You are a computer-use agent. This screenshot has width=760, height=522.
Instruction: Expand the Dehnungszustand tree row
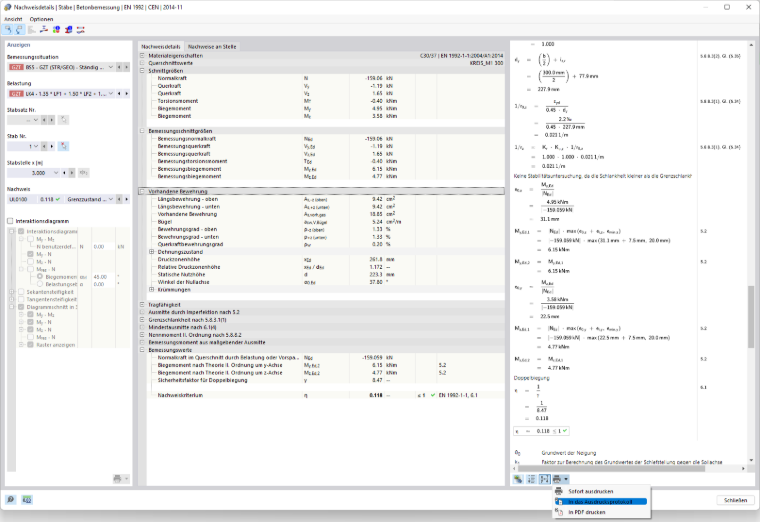[x=151, y=252]
